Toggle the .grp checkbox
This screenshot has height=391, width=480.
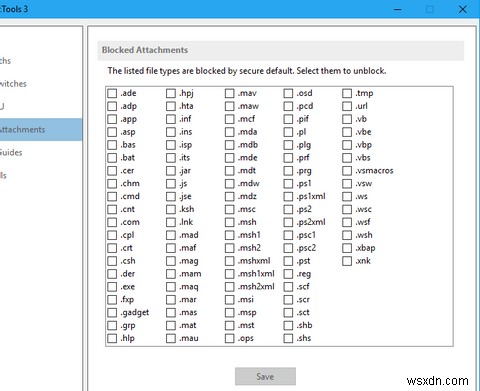[112, 325]
